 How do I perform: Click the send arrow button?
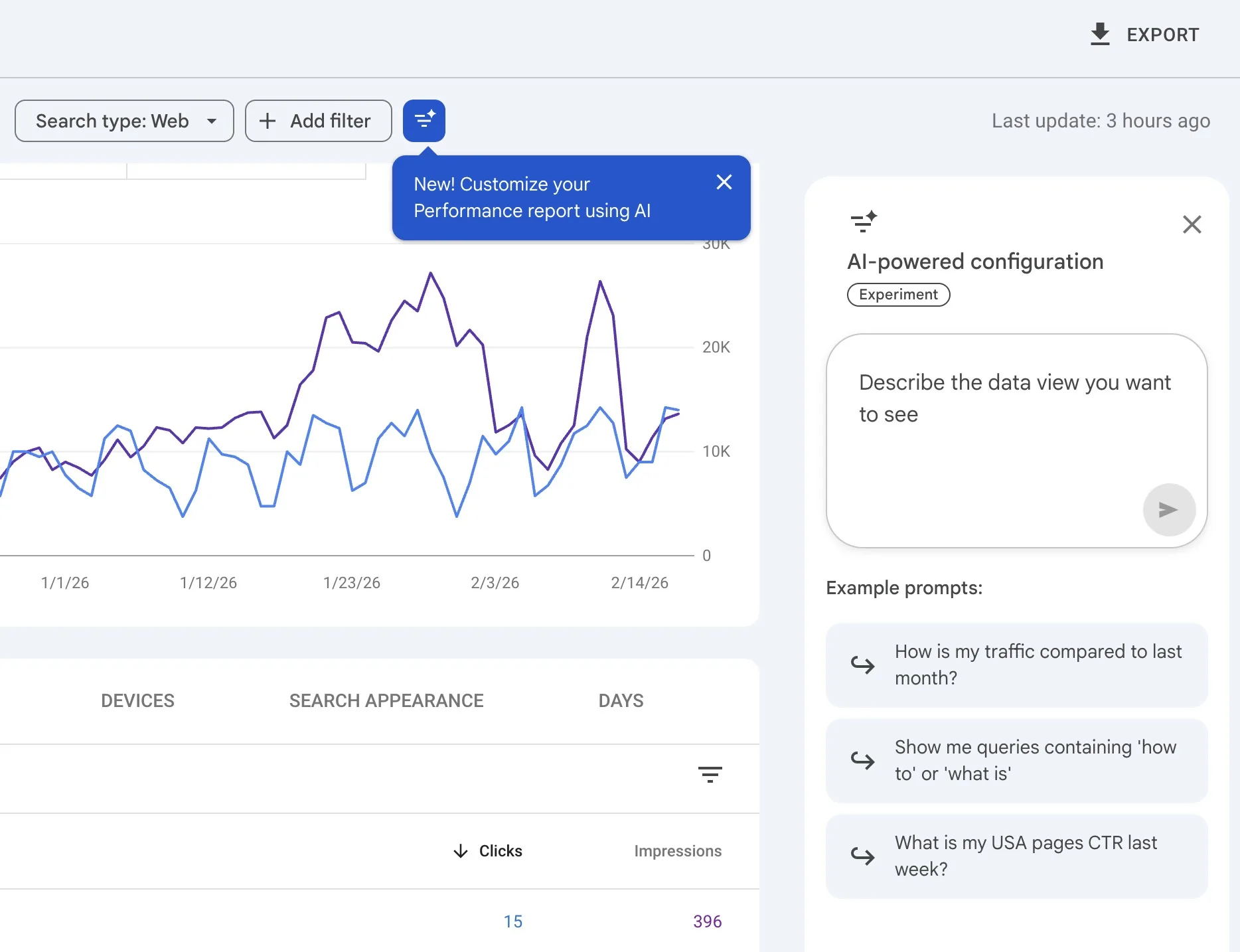[x=1169, y=510]
